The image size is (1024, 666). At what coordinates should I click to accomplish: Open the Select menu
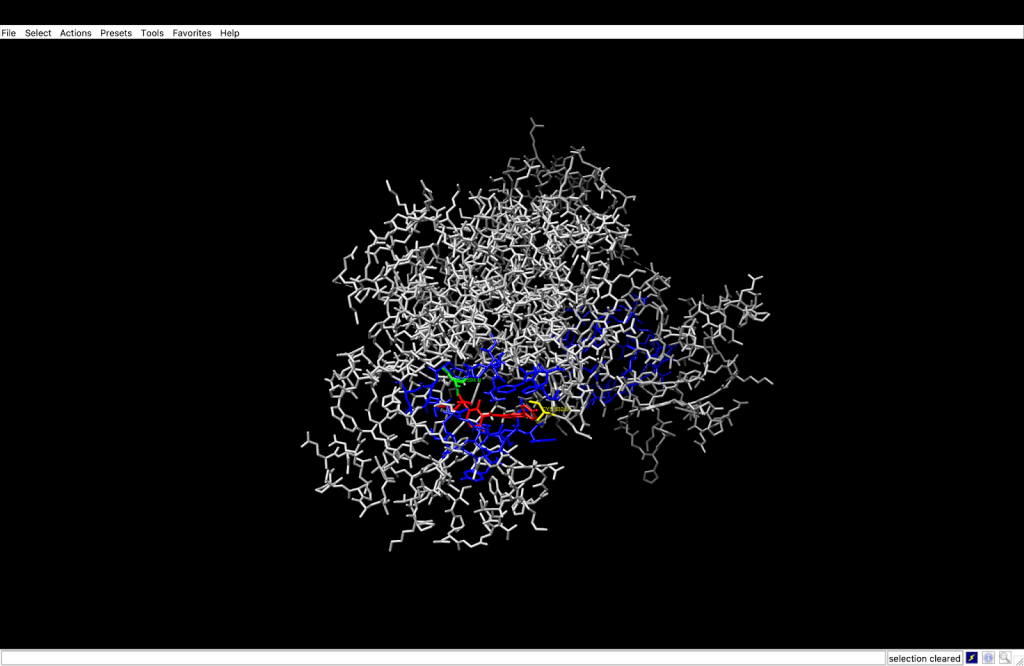[x=38, y=33]
